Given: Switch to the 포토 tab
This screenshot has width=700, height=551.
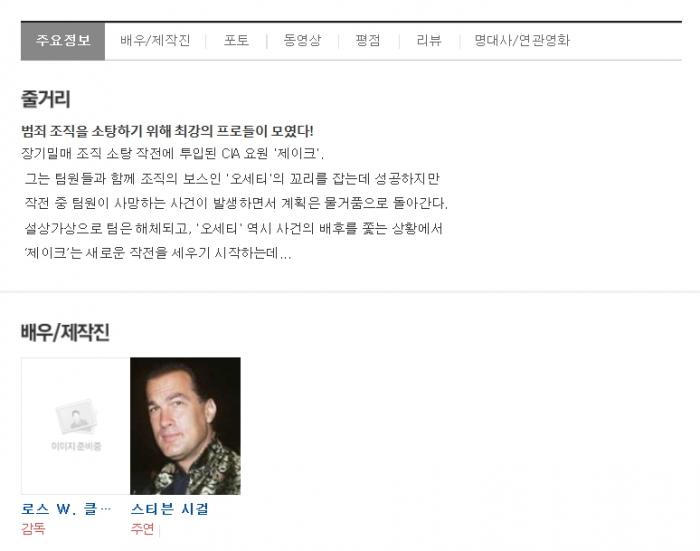Looking at the screenshot, I should pos(236,41).
